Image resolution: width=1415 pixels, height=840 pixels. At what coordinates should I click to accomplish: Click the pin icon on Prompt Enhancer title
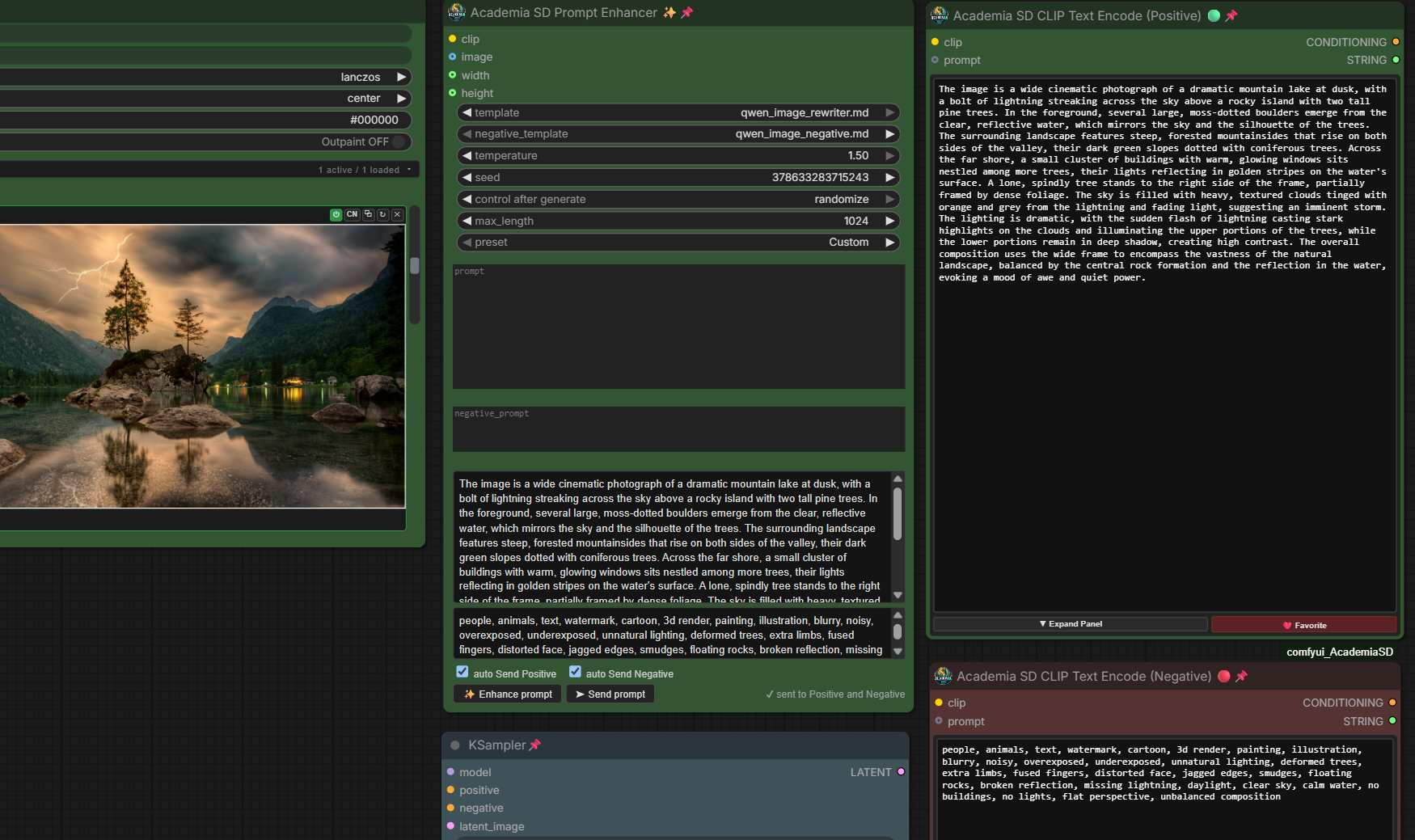(x=687, y=12)
